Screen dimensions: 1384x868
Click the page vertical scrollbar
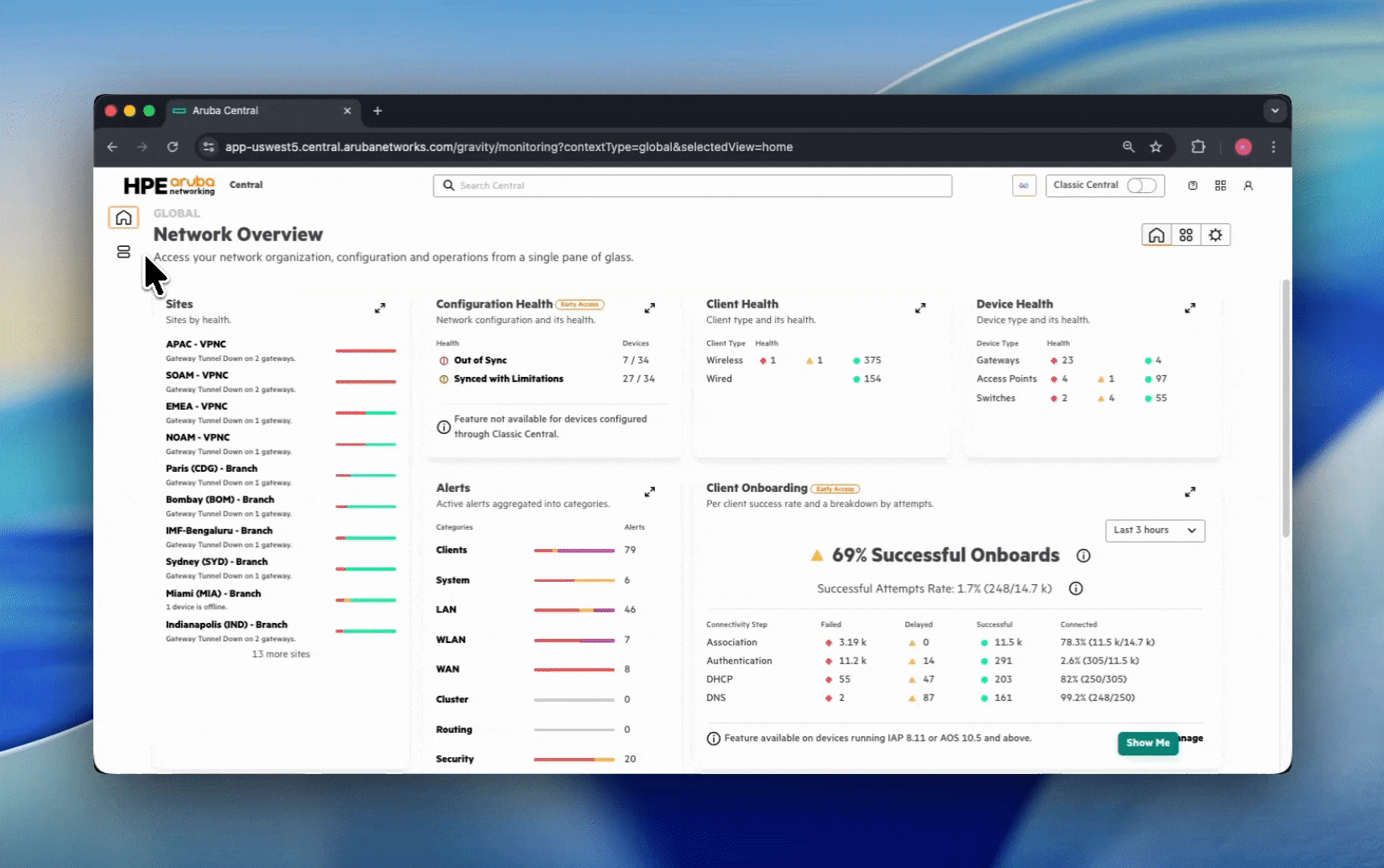pyautogui.click(x=1286, y=408)
